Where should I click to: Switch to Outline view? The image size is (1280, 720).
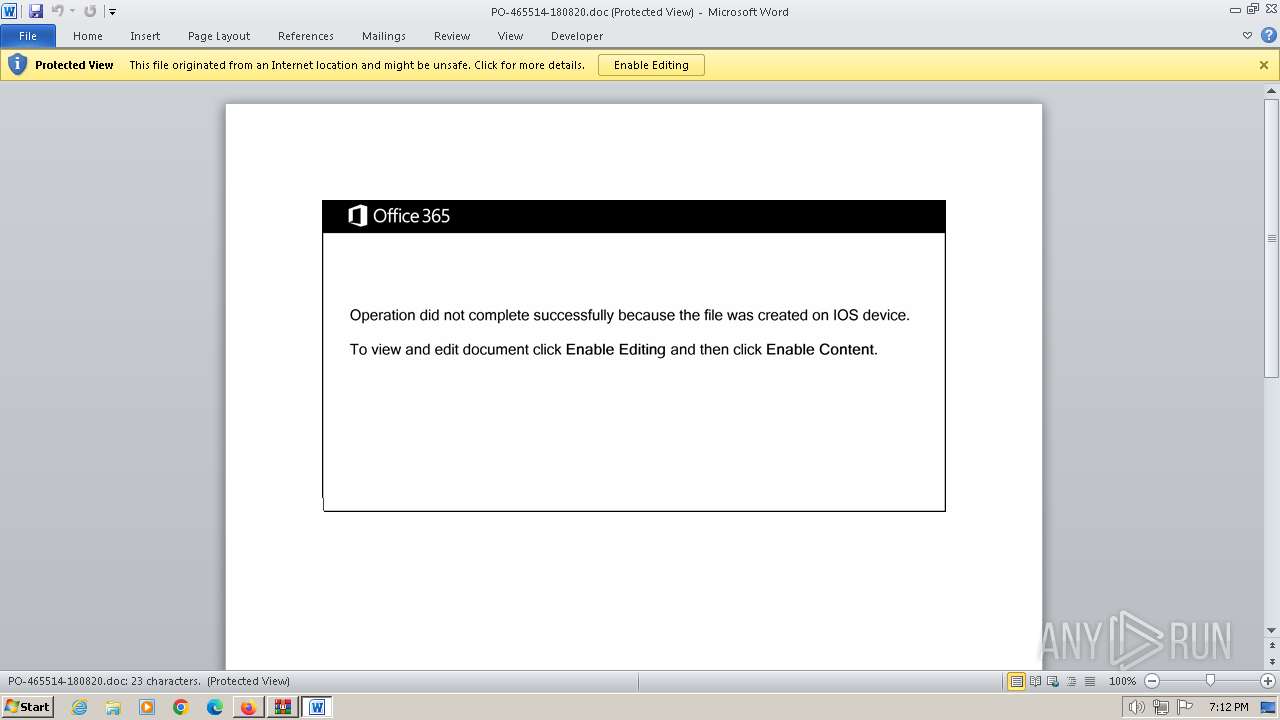pyautogui.click(x=1071, y=681)
